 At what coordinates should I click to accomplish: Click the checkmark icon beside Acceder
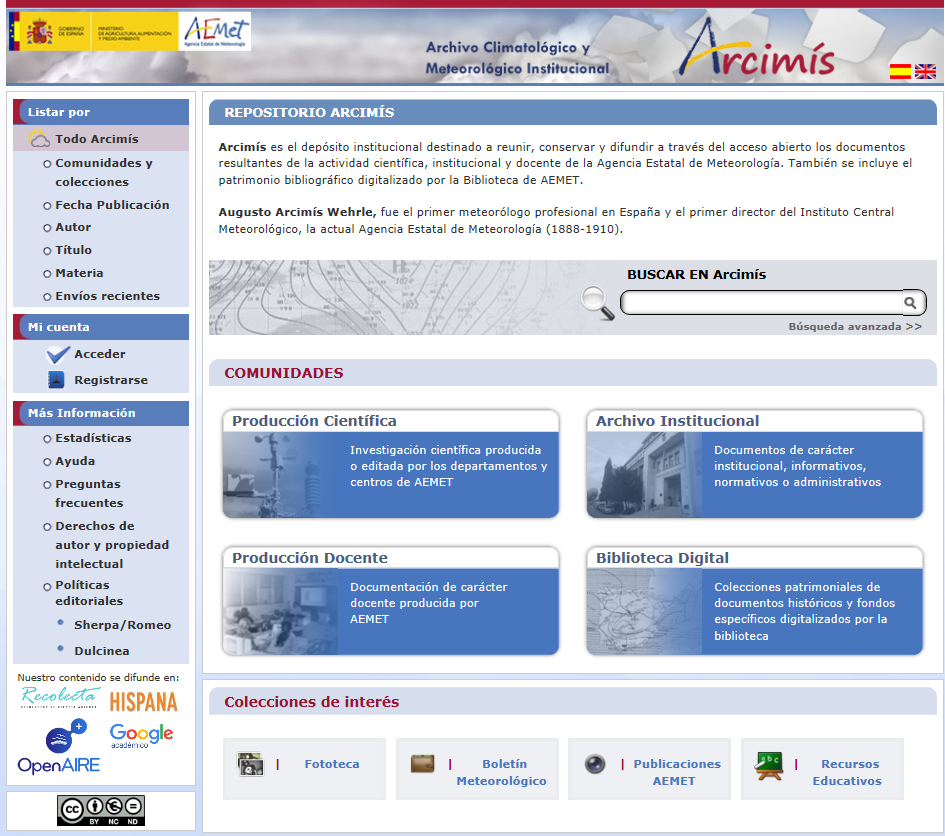(58, 354)
